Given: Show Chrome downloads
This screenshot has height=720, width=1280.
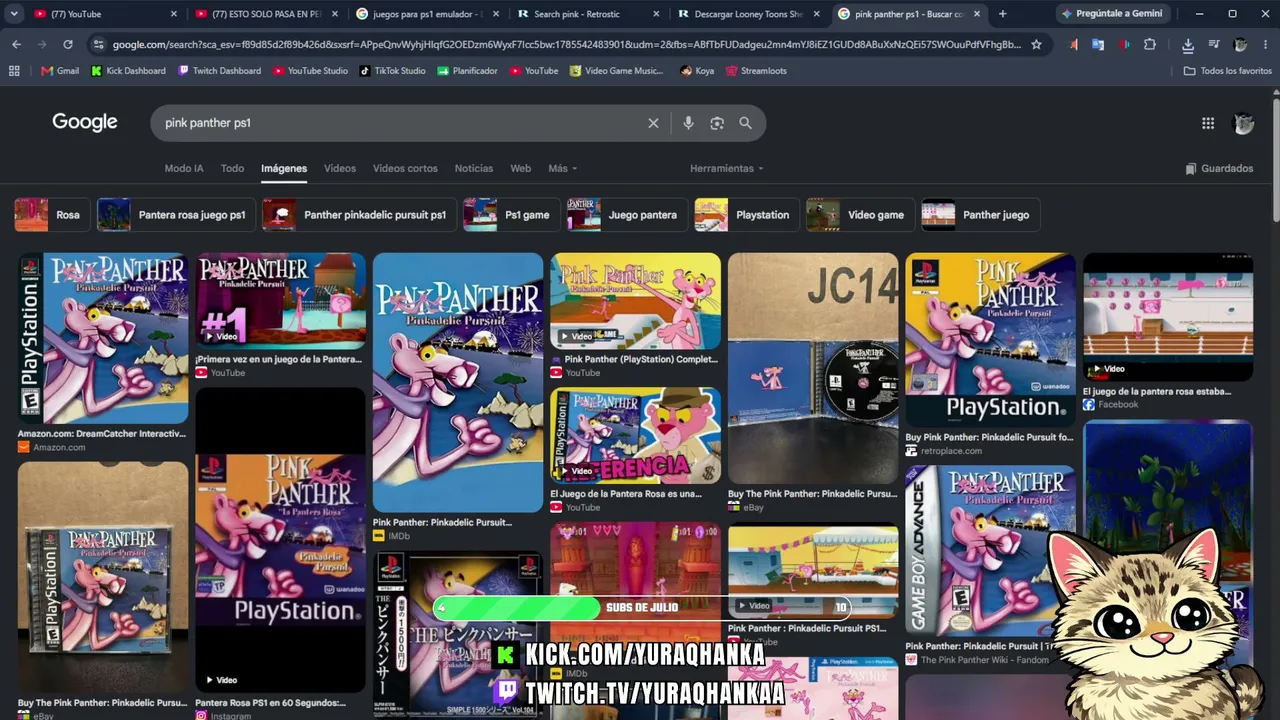Looking at the screenshot, I should (1188, 44).
